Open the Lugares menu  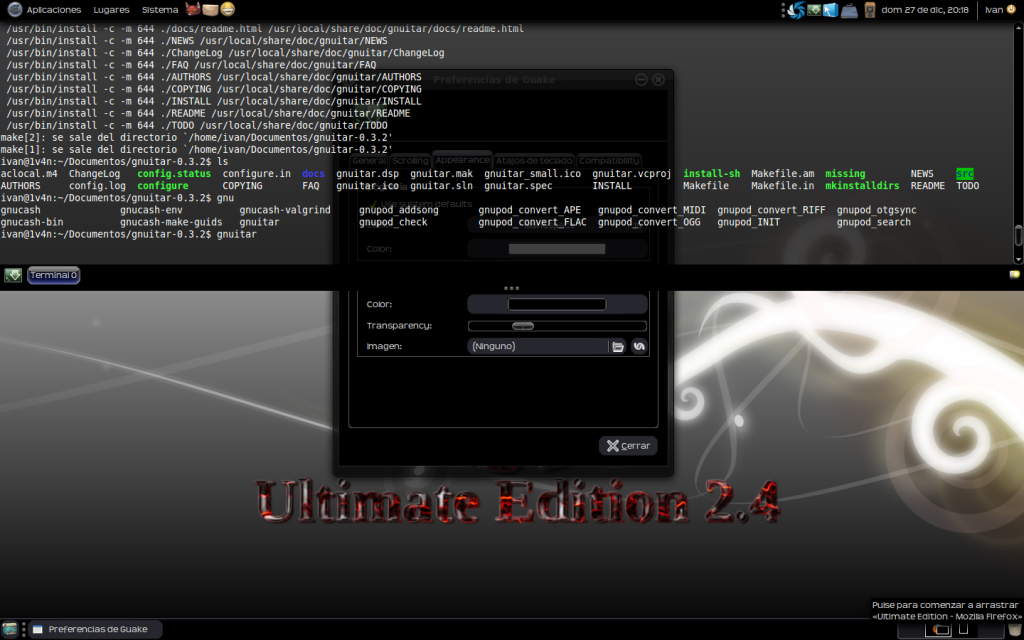pyautogui.click(x=111, y=10)
